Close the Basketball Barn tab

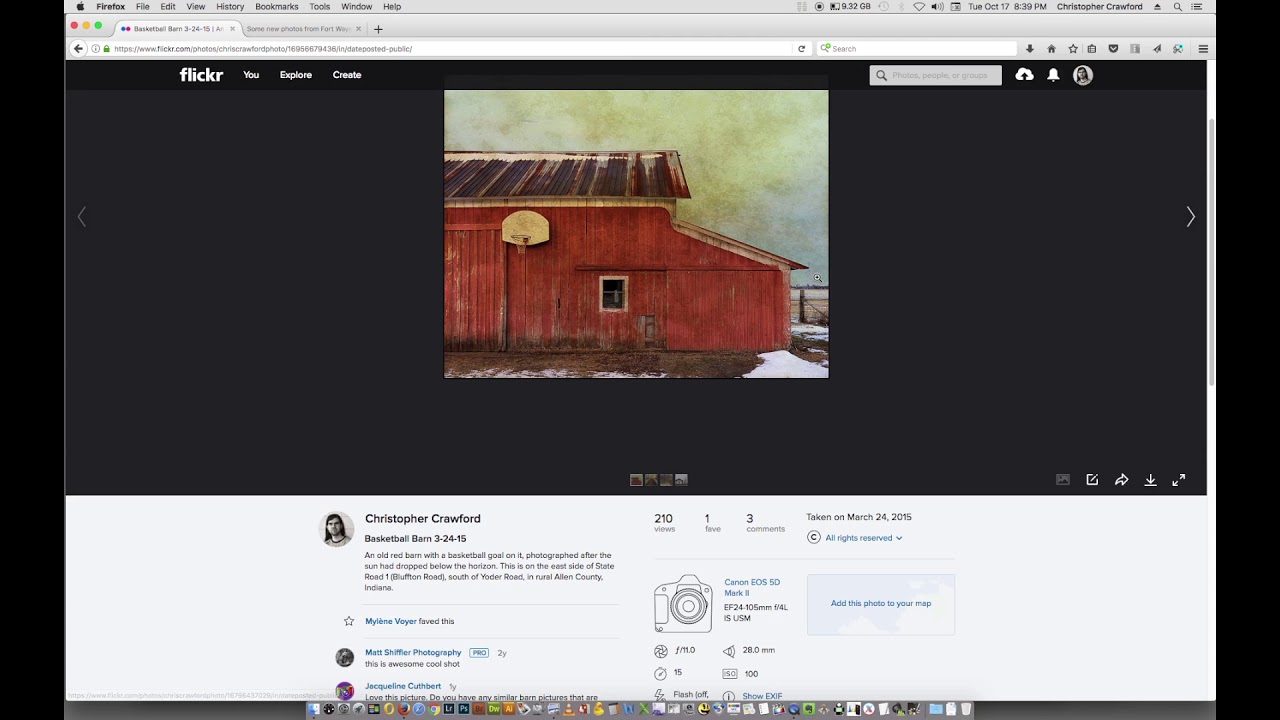(x=232, y=29)
